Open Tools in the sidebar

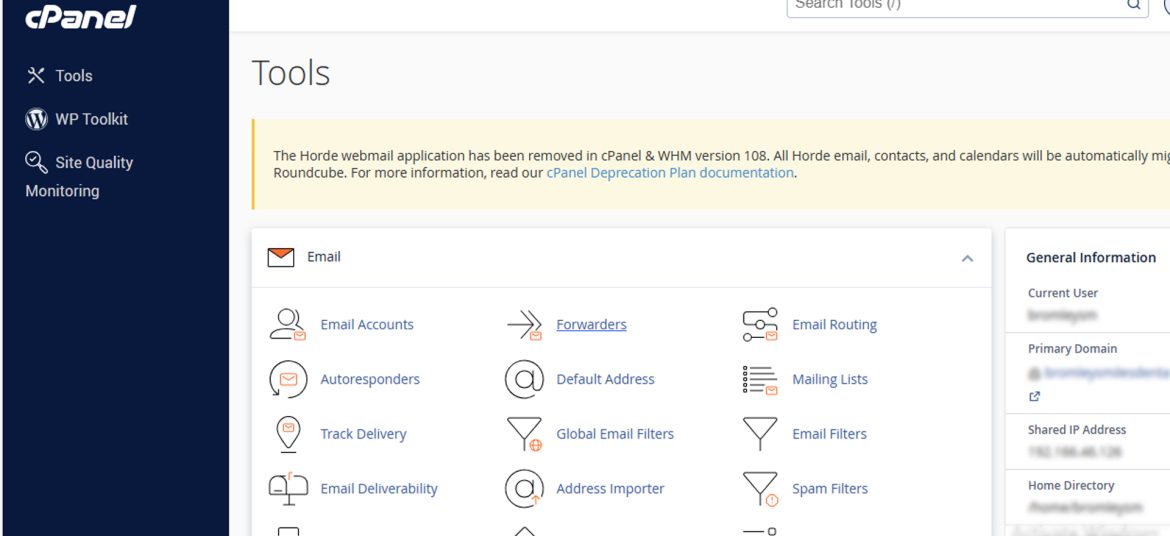coord(73,76)
